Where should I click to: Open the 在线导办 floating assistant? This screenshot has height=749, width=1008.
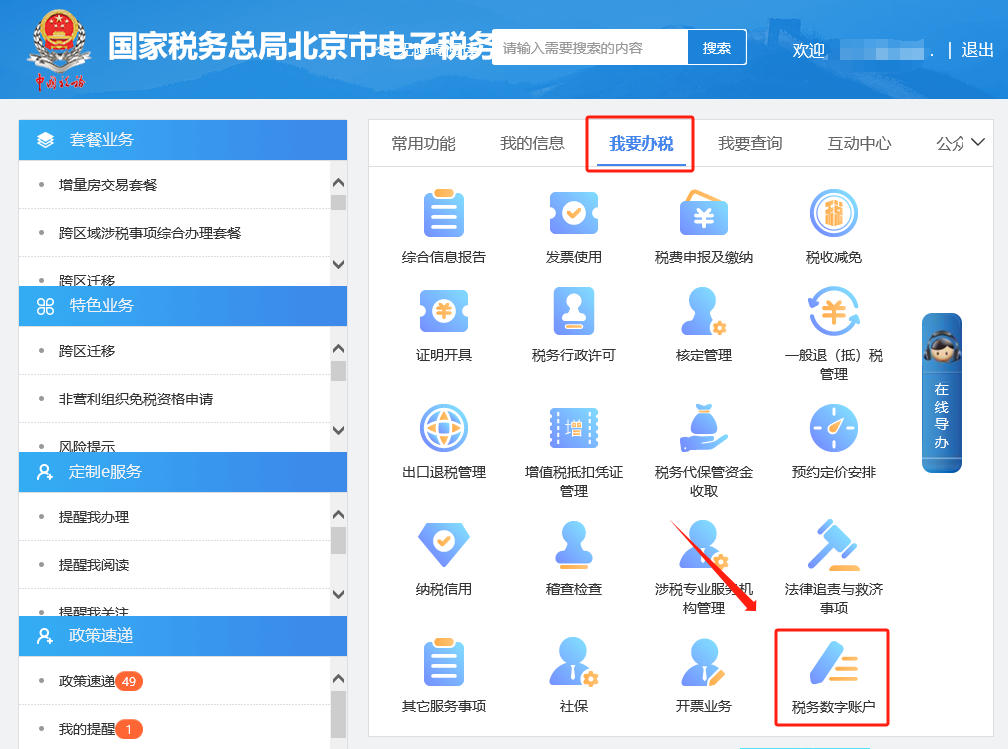coord(941,393)
